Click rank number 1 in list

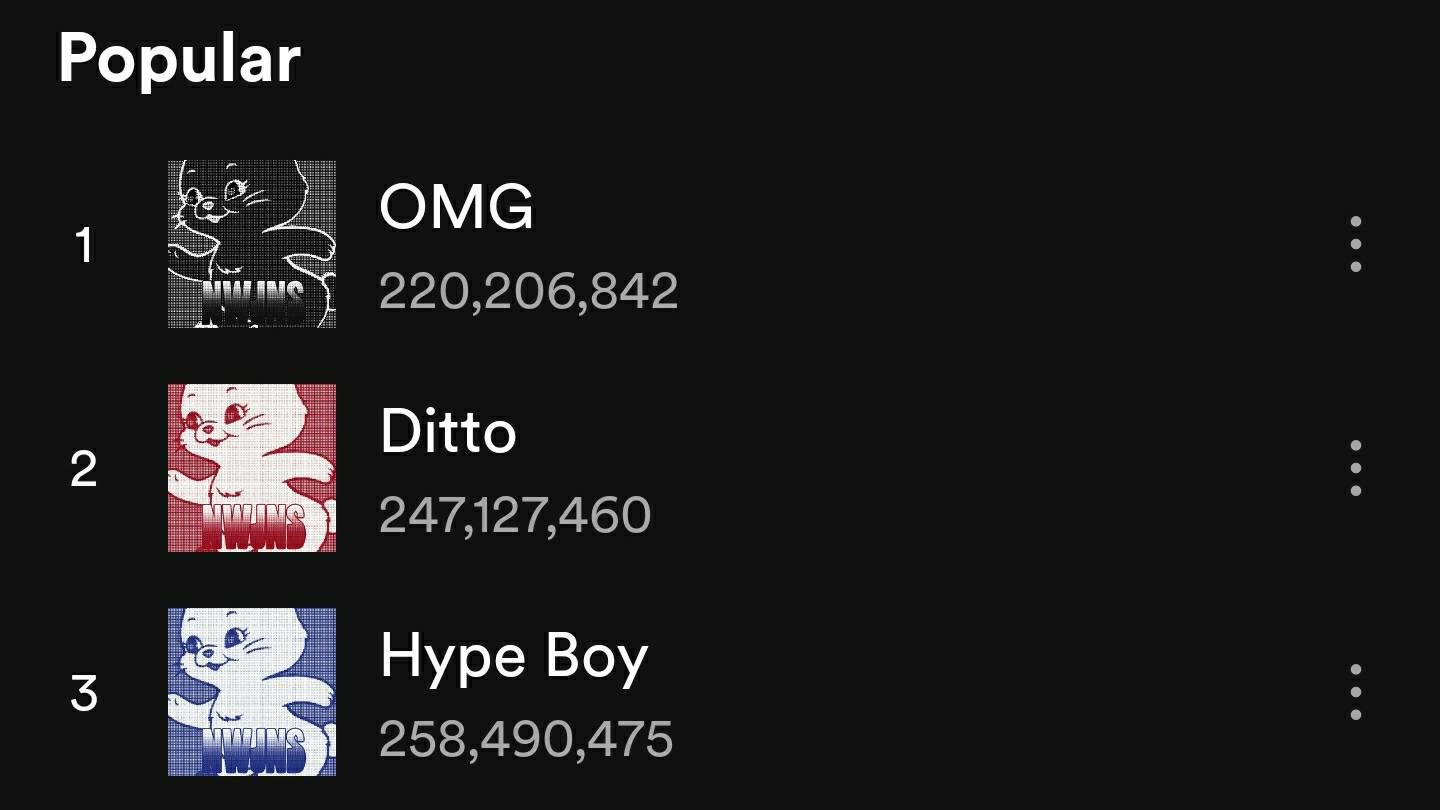[x=84, y=246]
